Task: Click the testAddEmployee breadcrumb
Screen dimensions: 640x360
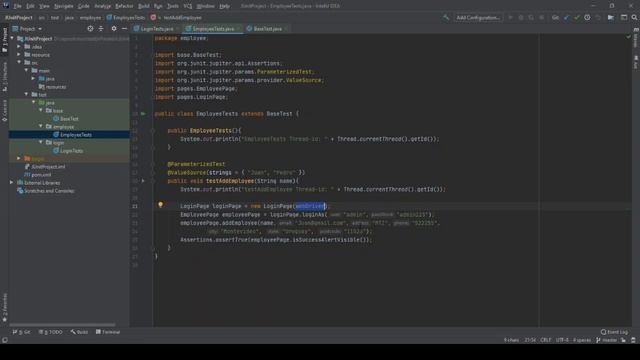Action: [x=176, y=18]
